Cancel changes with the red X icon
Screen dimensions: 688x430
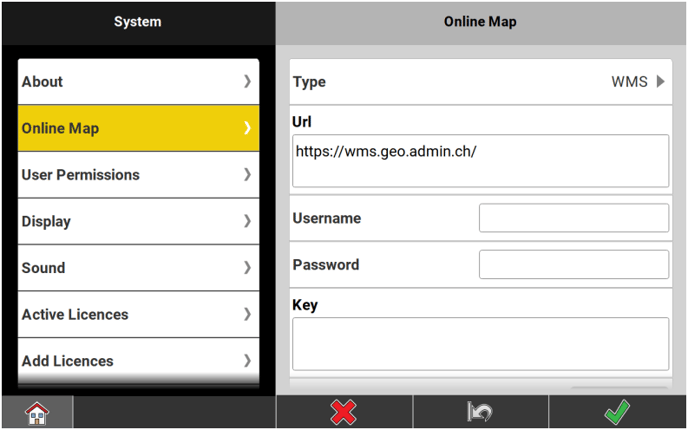344,412
